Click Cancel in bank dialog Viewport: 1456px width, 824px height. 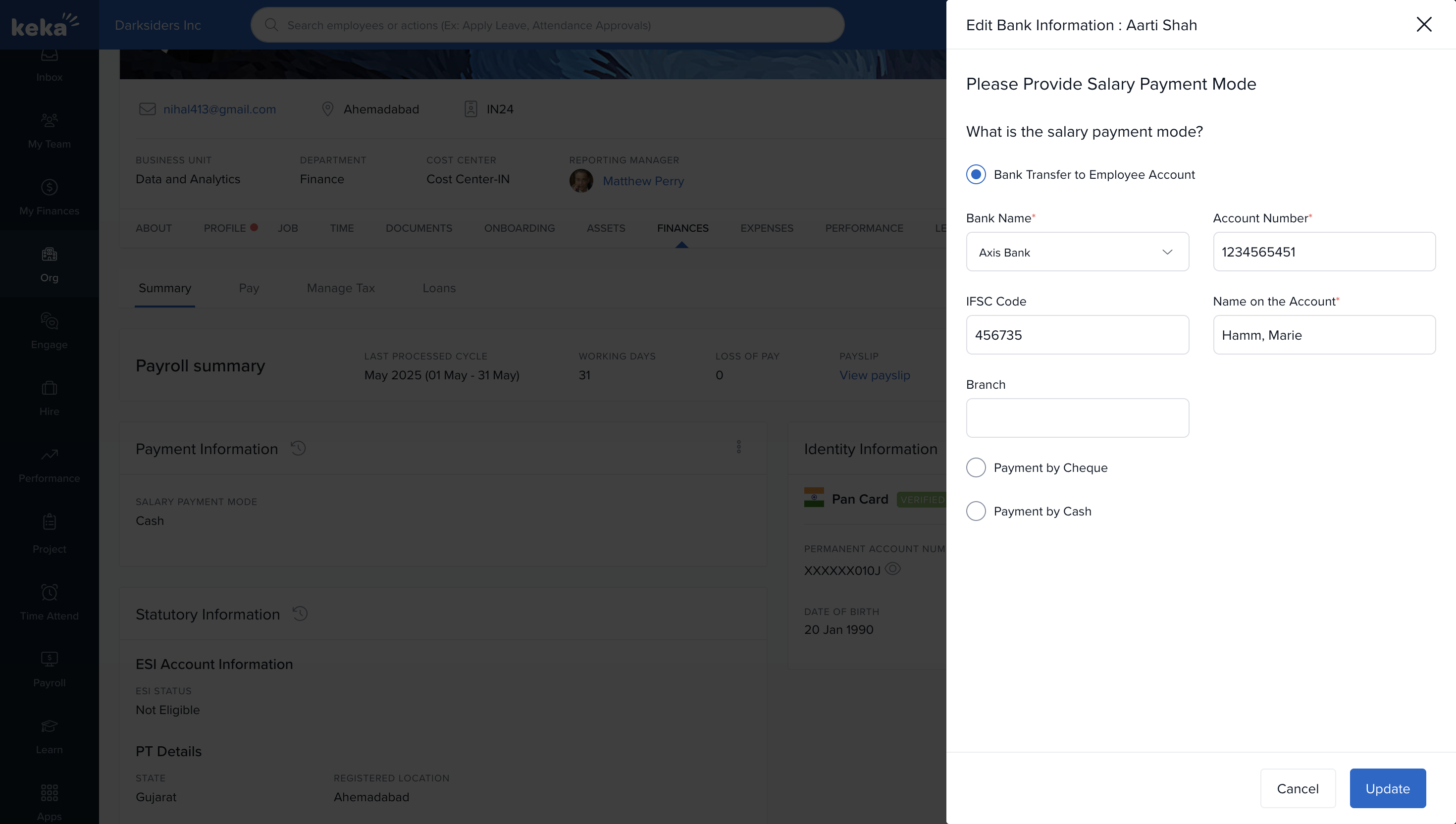click(x=1297, y=788)
